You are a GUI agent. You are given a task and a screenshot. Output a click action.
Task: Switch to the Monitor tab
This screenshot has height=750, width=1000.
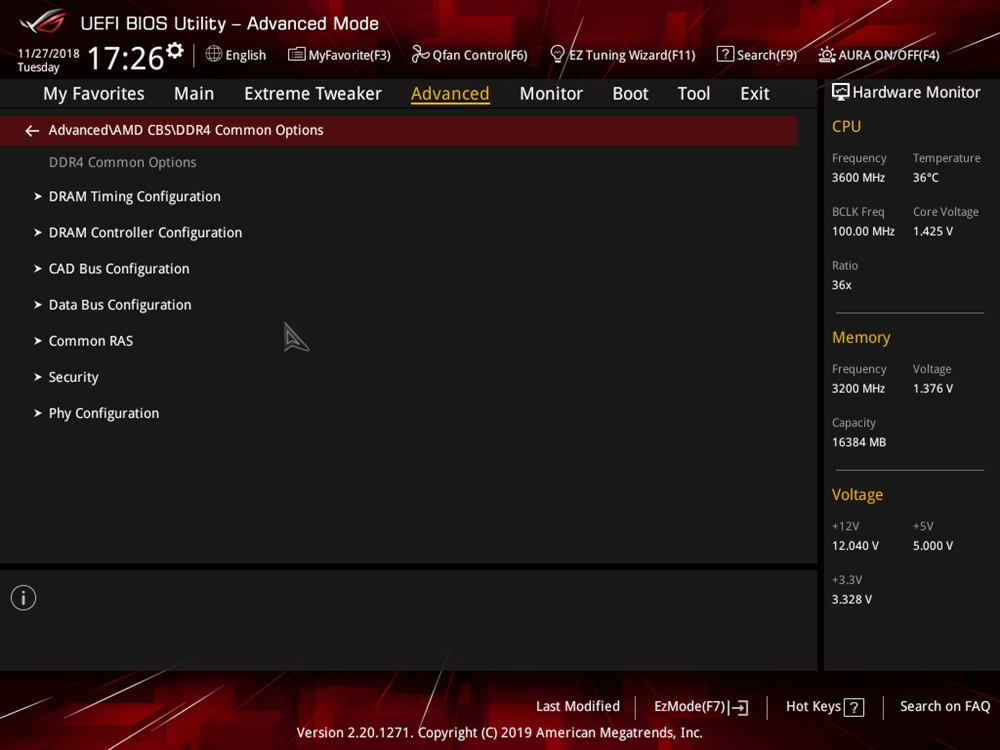(x=551, y=94)
